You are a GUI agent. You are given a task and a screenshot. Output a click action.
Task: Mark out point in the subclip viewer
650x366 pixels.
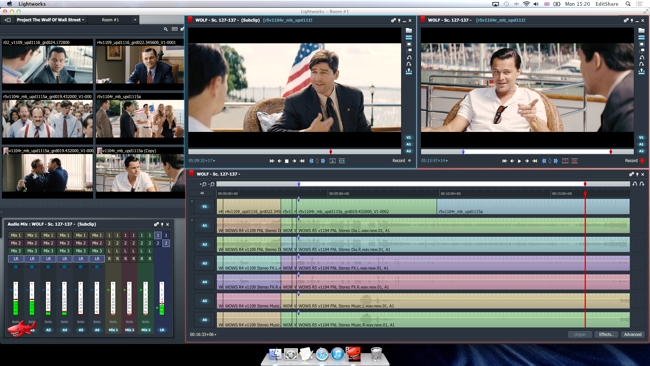(323, 161)
